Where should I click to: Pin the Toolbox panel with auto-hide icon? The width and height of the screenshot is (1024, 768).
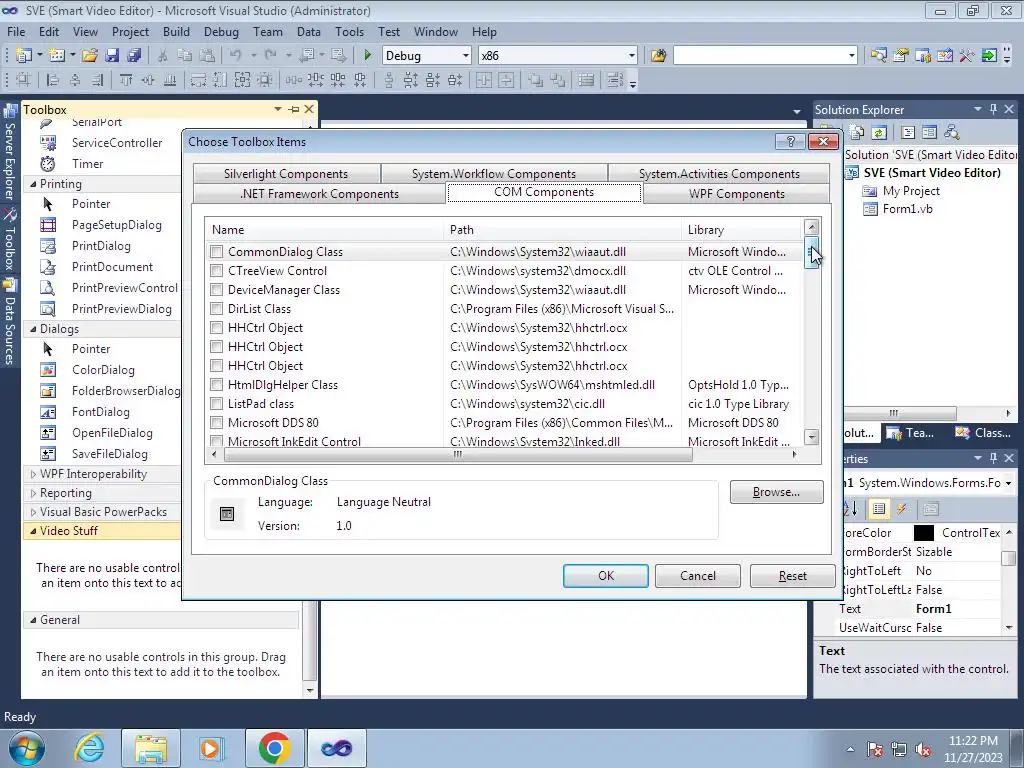[294, 109]
